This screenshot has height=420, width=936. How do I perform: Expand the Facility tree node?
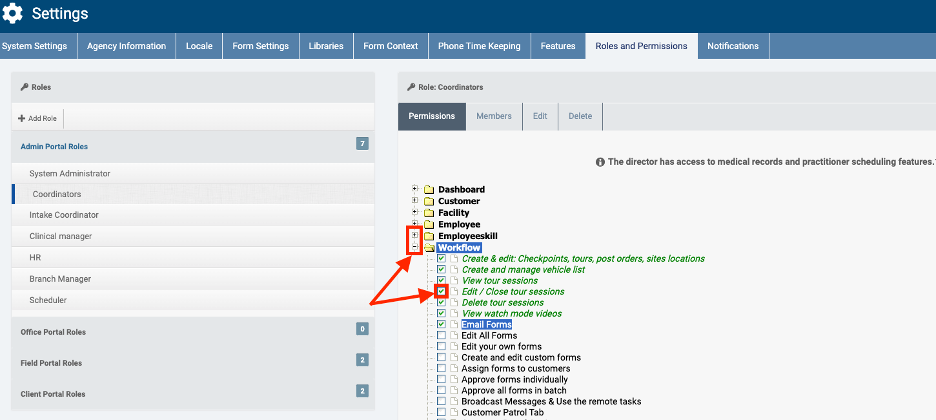415,212
